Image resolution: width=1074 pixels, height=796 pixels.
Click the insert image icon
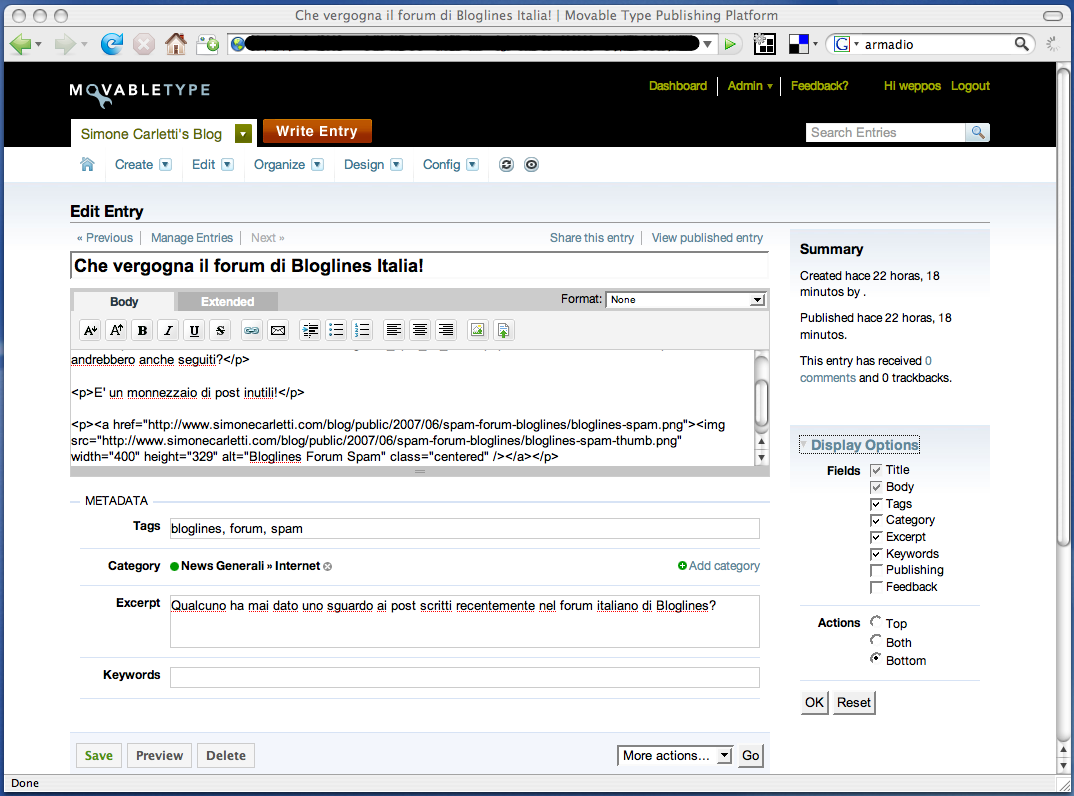click(x=477, y=330)
